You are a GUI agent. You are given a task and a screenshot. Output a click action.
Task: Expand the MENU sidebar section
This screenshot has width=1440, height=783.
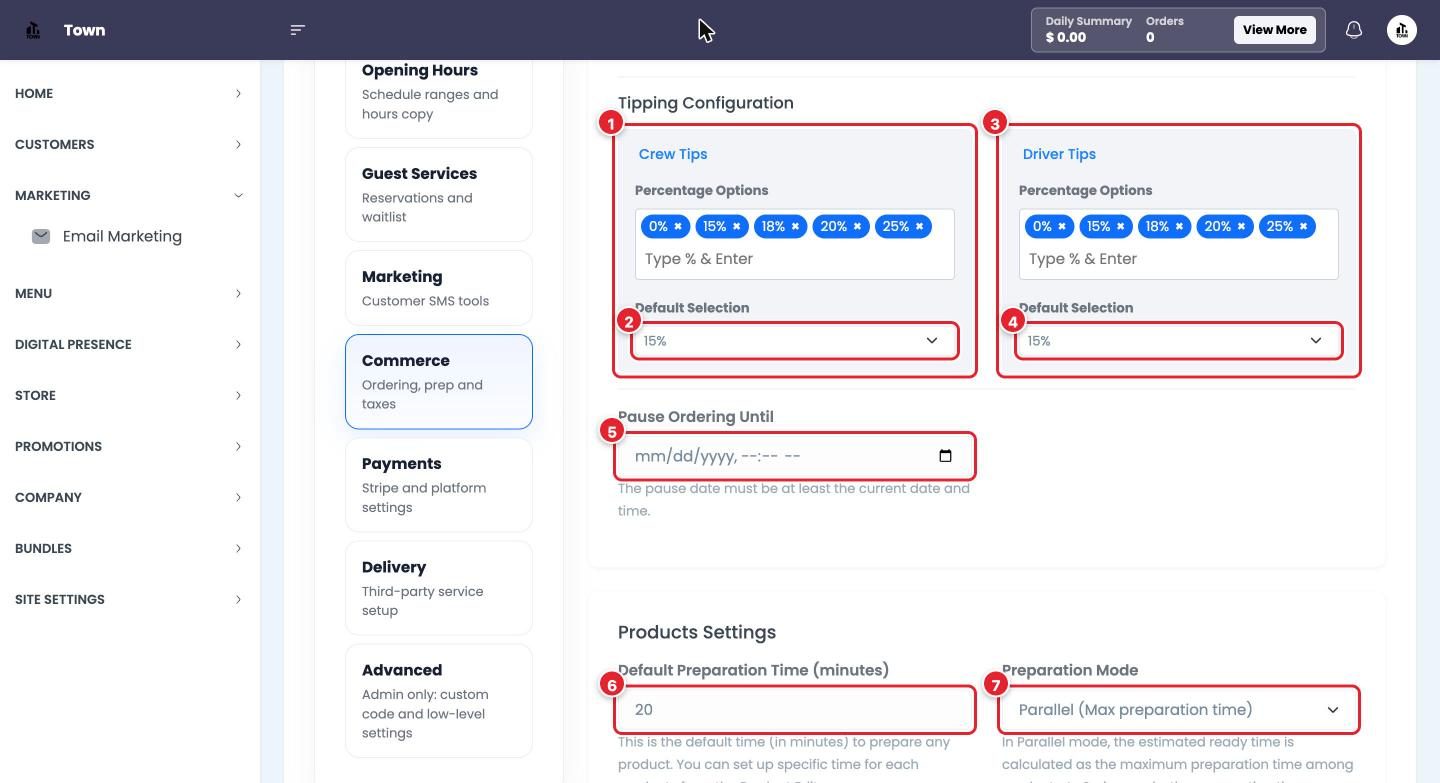coord(128,293)
